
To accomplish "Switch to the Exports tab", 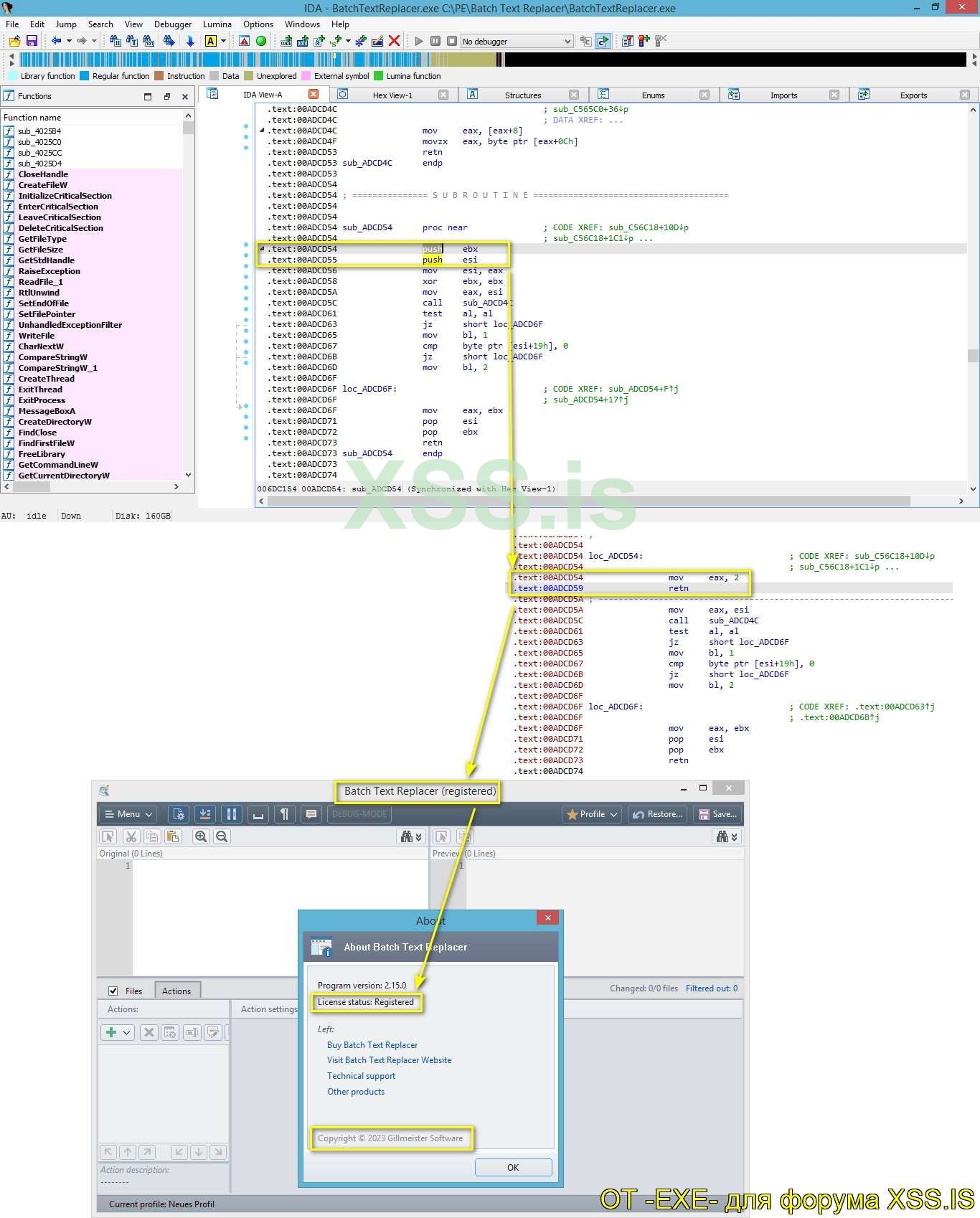I will [913, 95].
